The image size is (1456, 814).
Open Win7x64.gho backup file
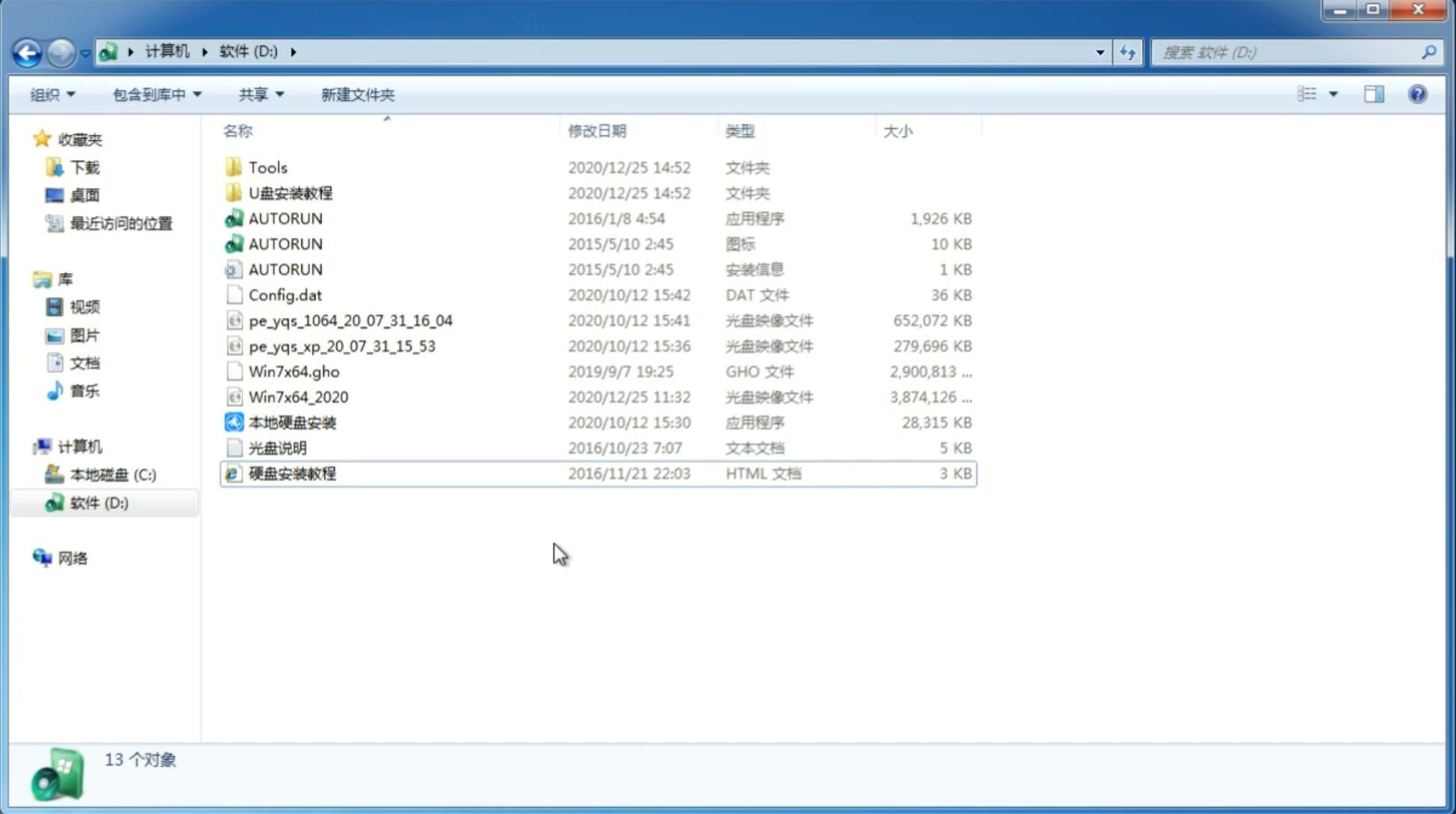(x=294, y=371)
